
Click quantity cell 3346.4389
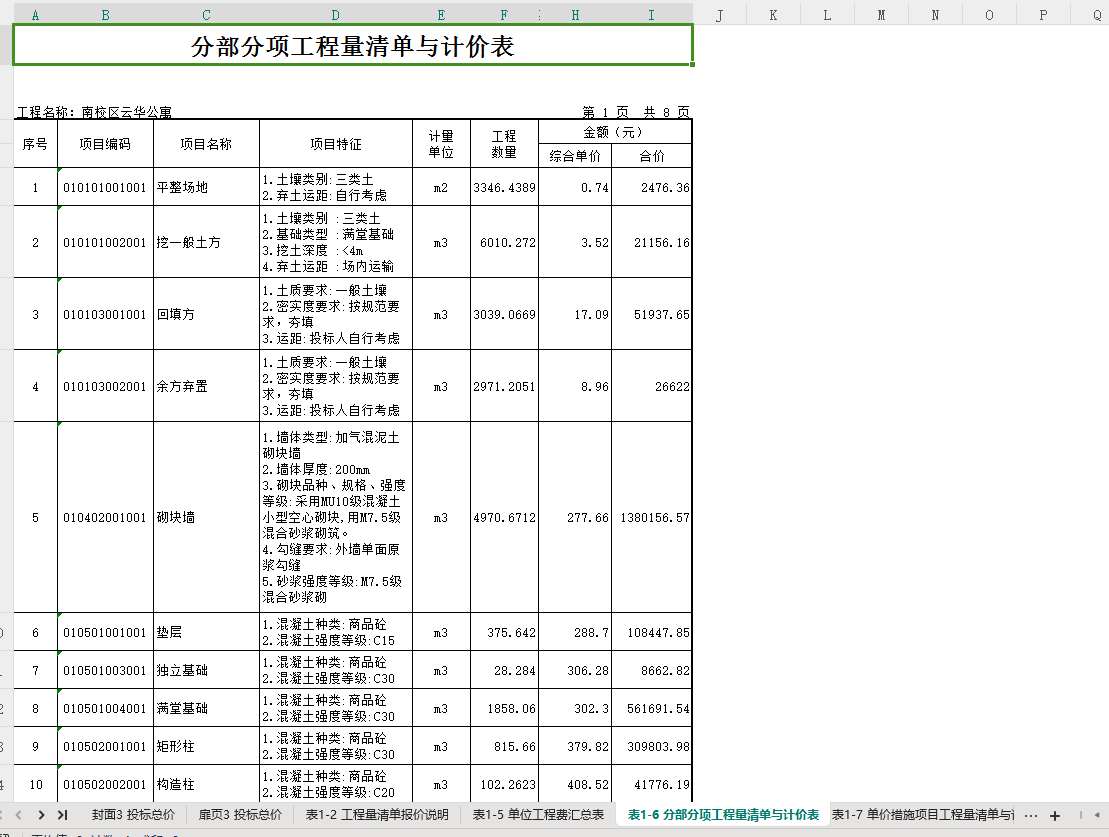pos(504,187)
